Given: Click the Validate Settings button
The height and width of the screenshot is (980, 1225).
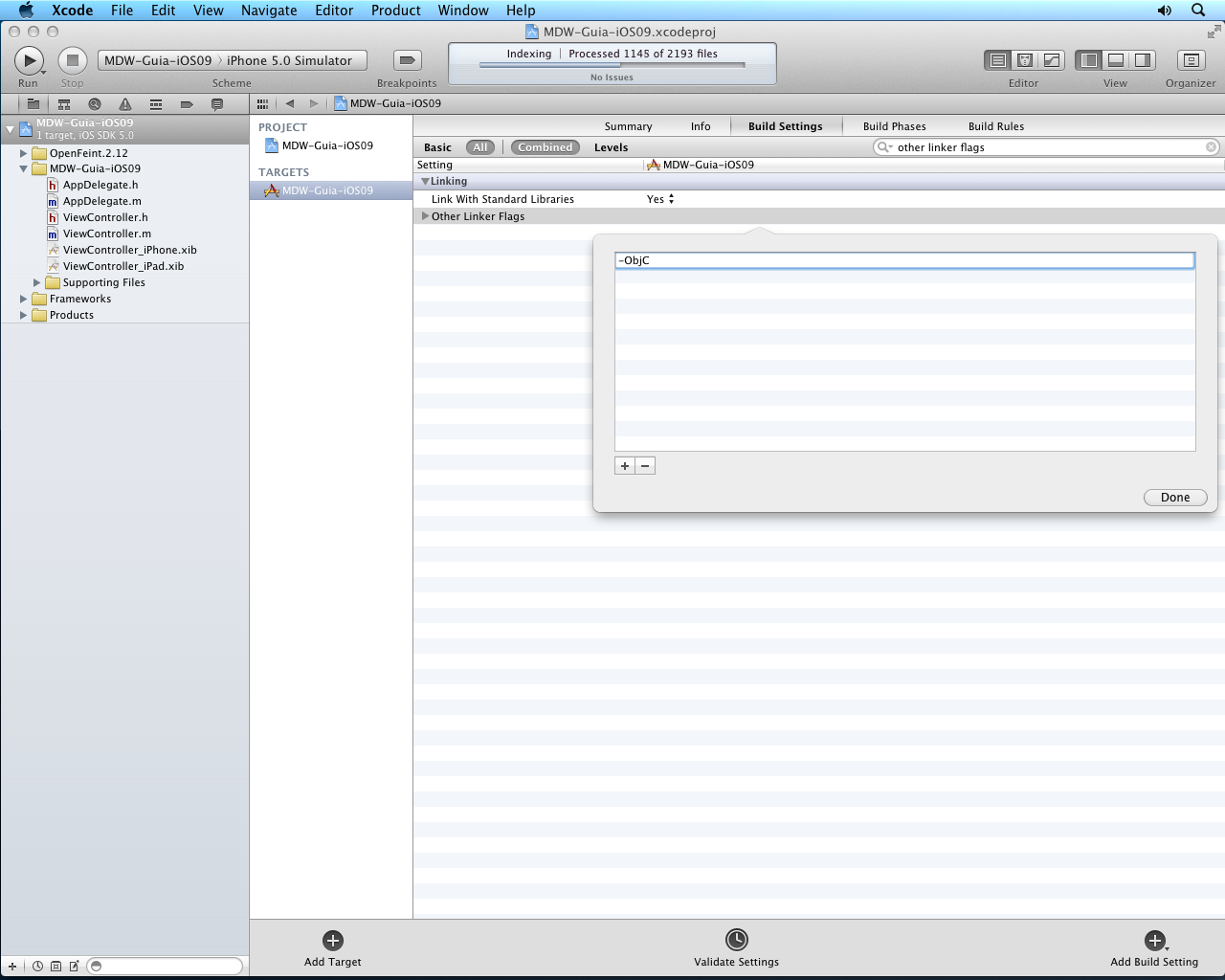Looking at the screenshot, I should point(736,948).
